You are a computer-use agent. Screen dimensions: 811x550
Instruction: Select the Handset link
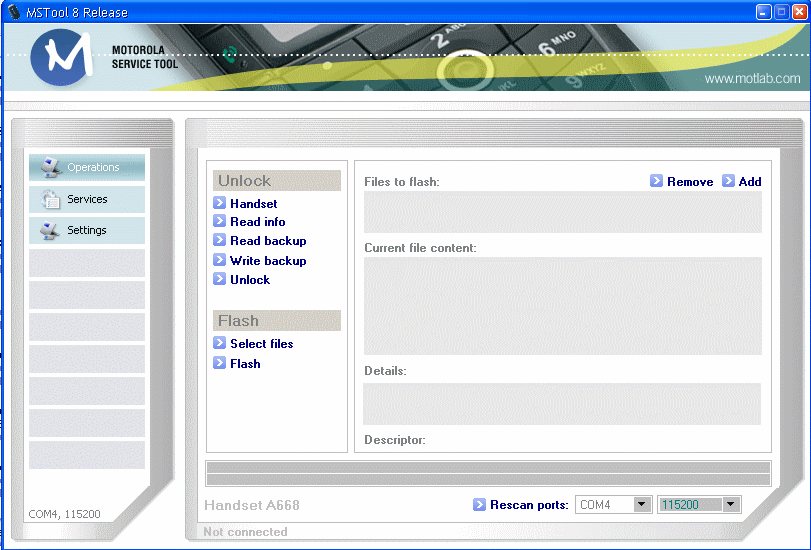point(253,204)
